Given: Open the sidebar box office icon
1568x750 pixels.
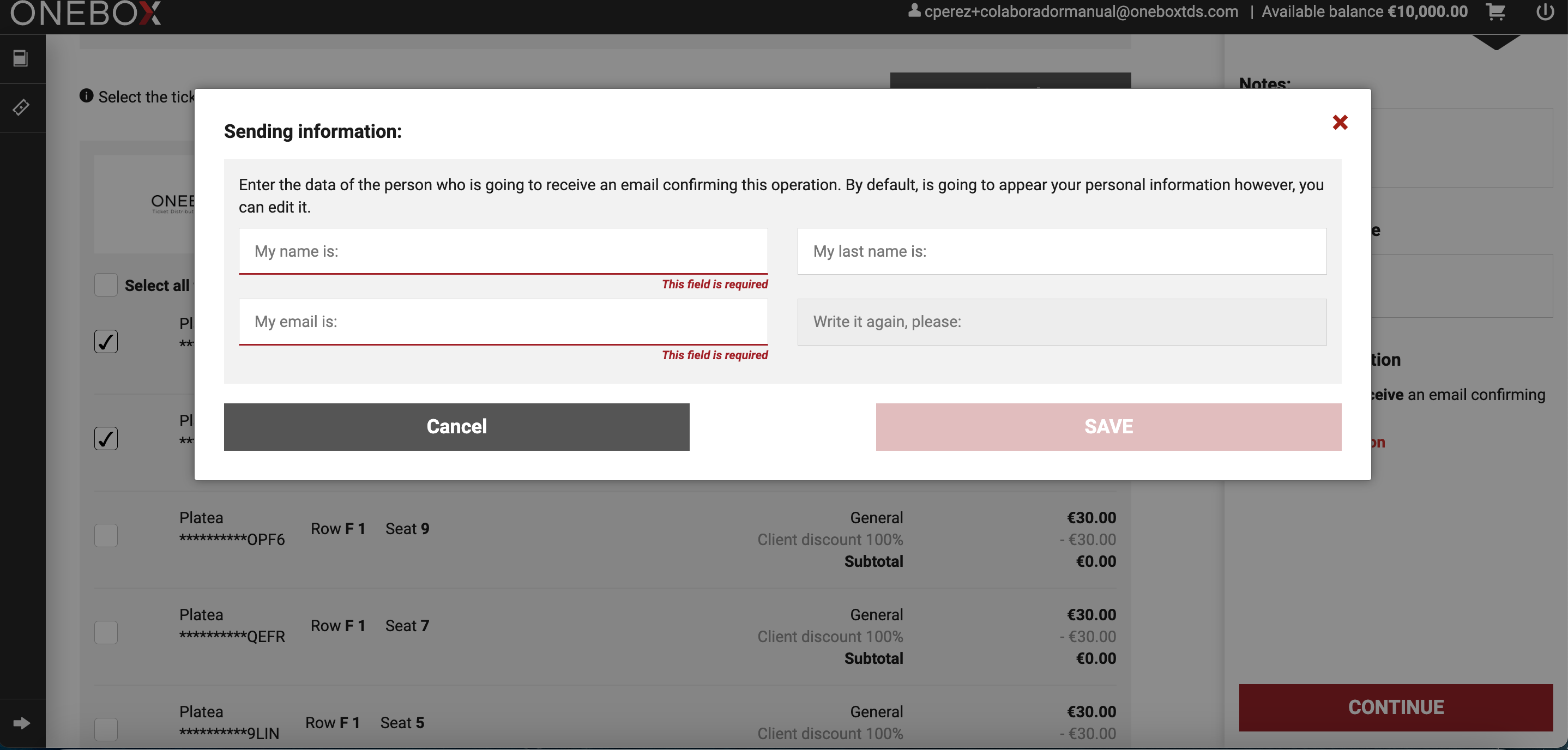Looking at the screenshot, I should point(21,58).
